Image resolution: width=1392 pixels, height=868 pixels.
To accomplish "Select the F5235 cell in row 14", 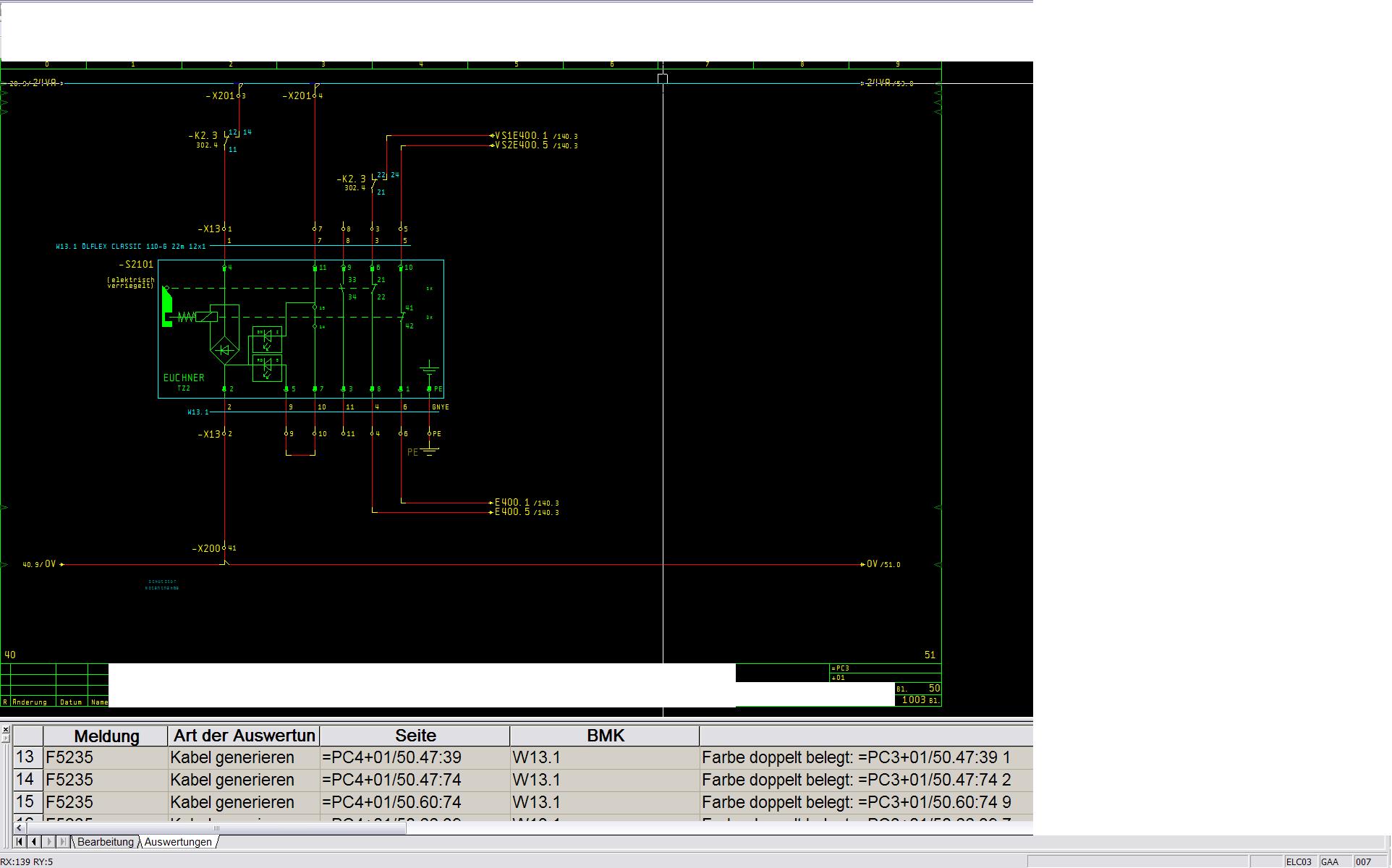I will 106,780.
